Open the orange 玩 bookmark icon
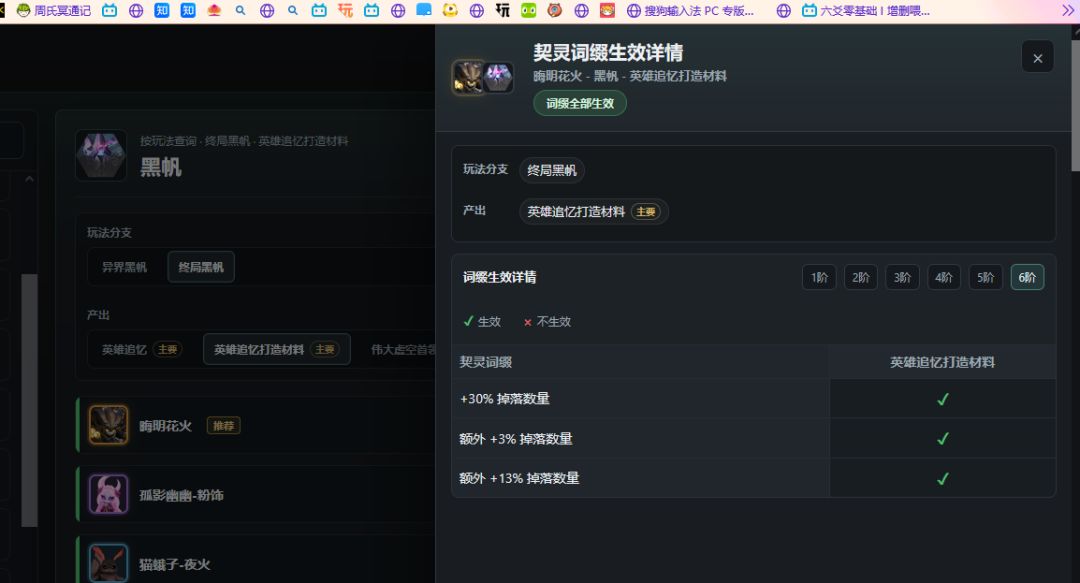This screenshot has height=583, width=1080. [x=345, y=10]
